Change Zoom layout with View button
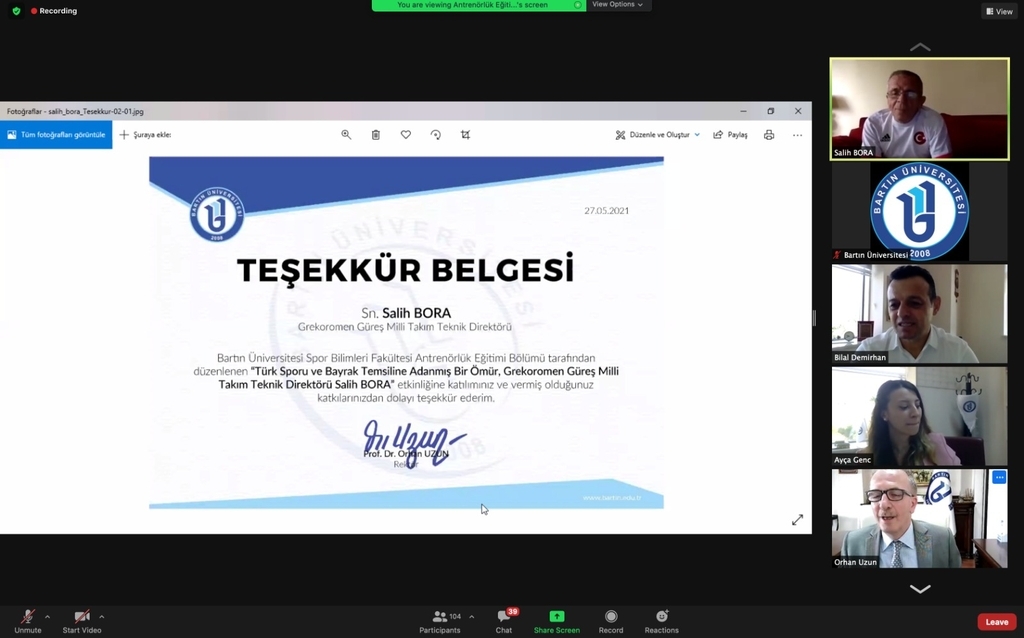1024x638 pixels. tap(999, 11)
